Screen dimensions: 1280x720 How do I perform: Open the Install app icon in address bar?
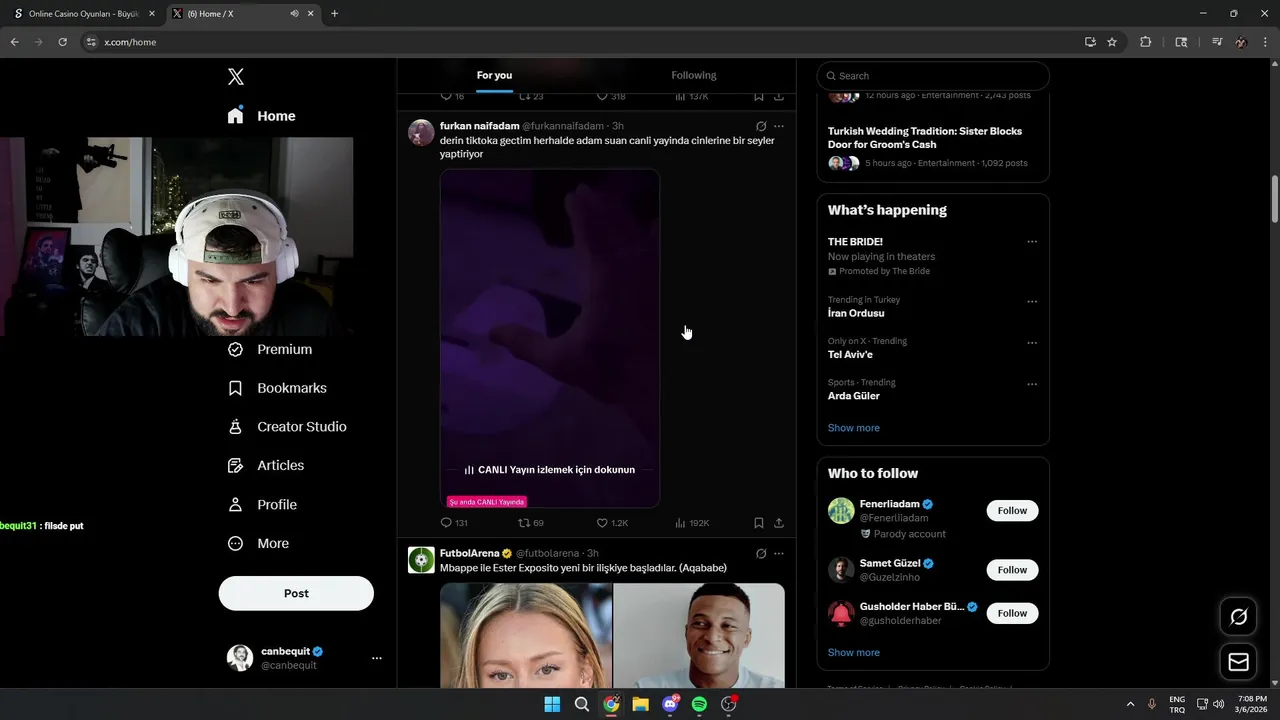point(1090,42)
